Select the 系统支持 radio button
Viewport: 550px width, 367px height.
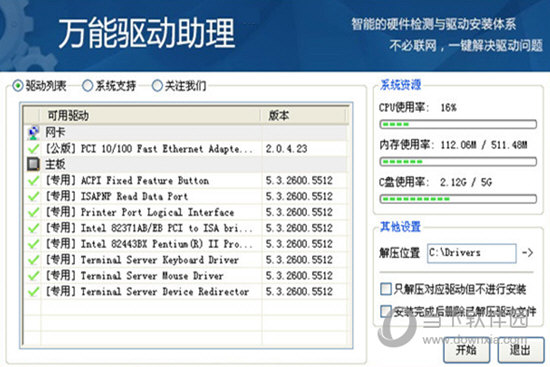(87, 86)
